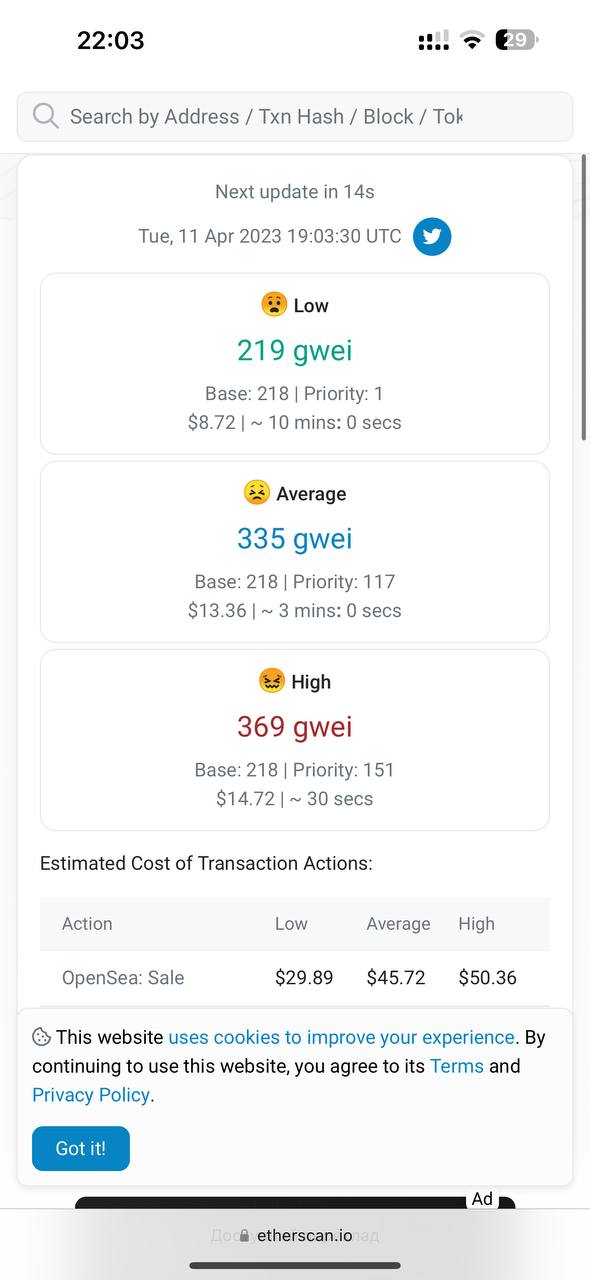590x1280 pixels.
Task: Focus the Search by Address field
Action: [x=295, y=117]
